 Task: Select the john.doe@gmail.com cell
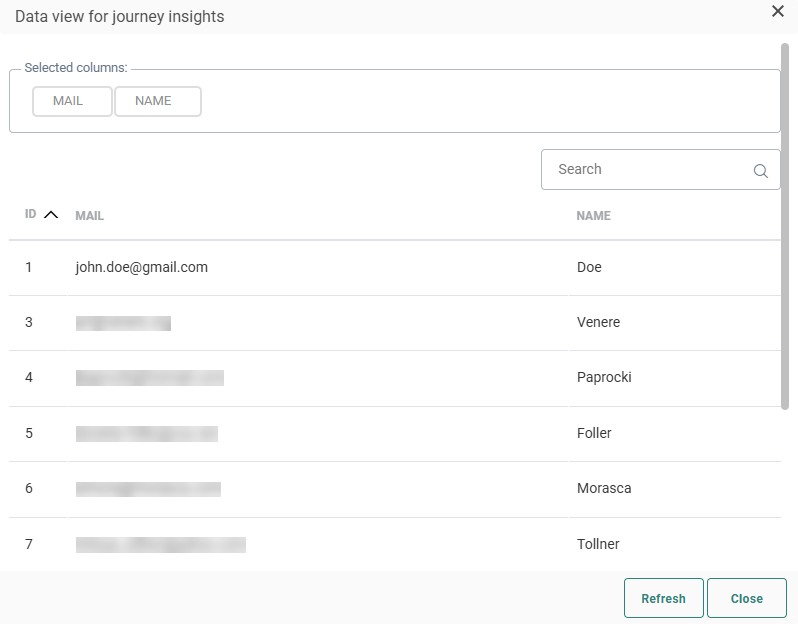[141, 267]
